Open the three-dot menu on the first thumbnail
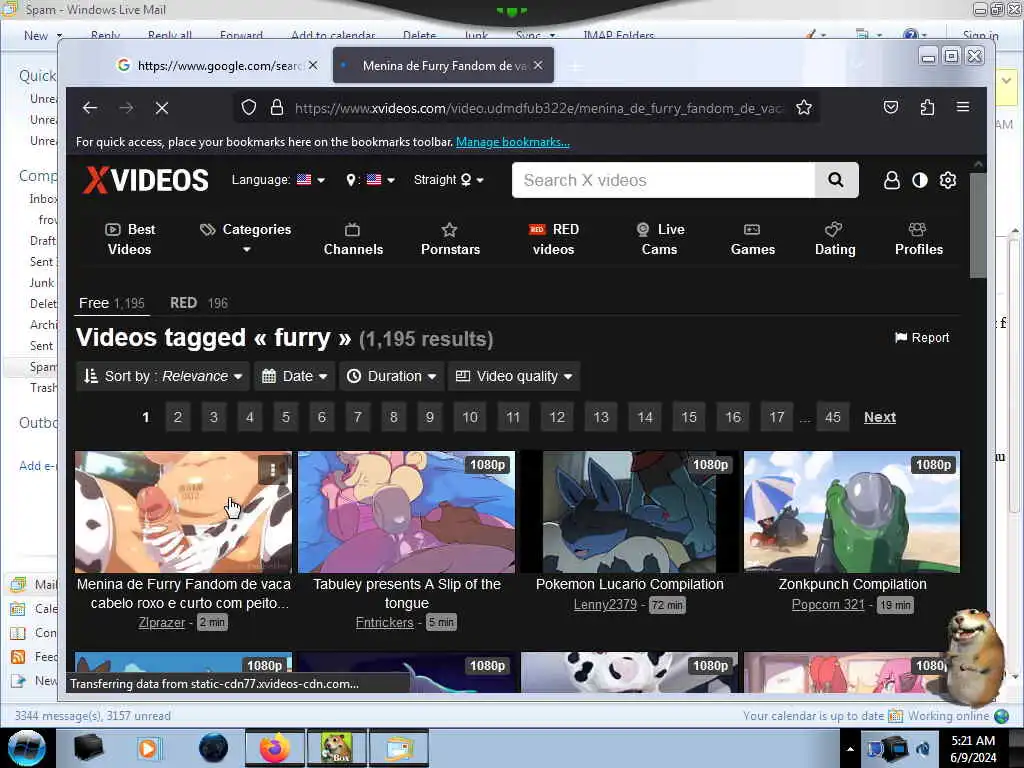The height and width of the screenshot is (768, 1024). pyautogui.click(x=272, y=470)
